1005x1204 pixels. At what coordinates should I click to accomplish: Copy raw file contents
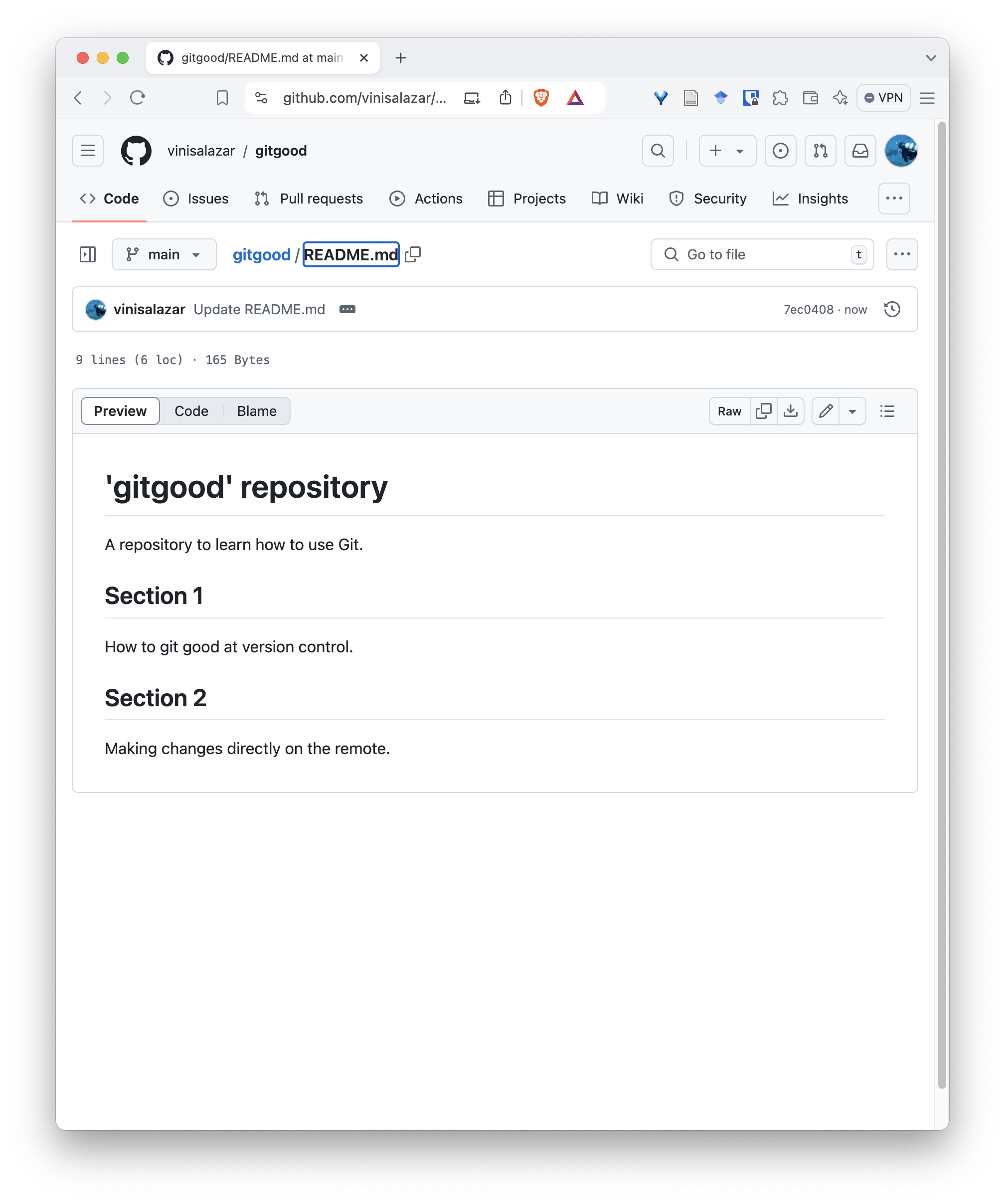click(x=763, y=411)
